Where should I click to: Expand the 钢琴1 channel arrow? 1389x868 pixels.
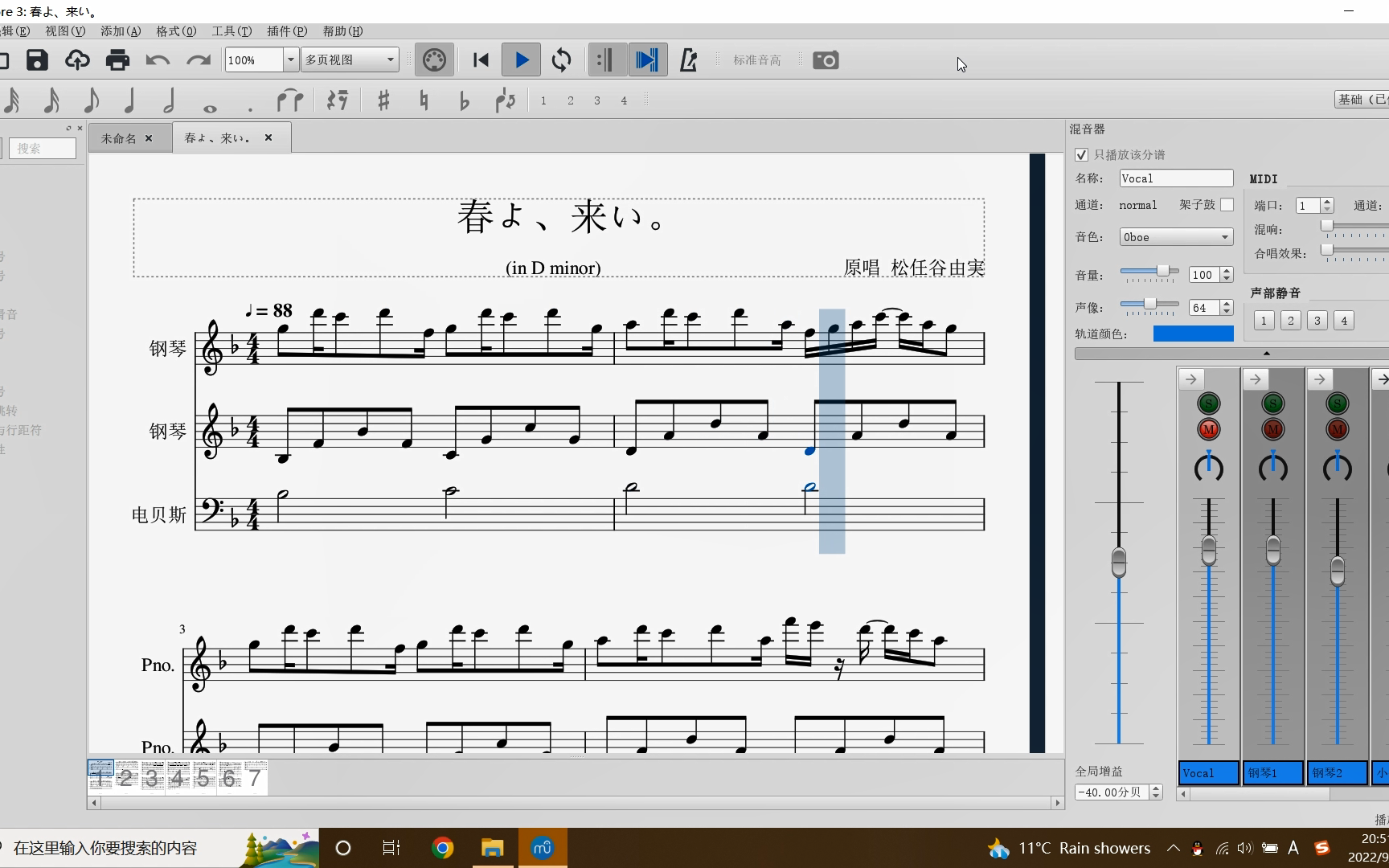(x=1256, y=379)
